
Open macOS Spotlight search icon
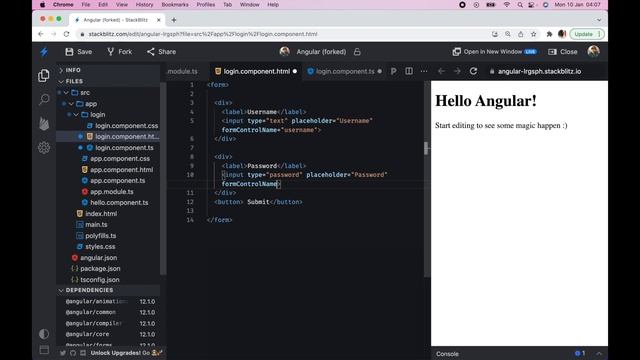pos(520,4)
